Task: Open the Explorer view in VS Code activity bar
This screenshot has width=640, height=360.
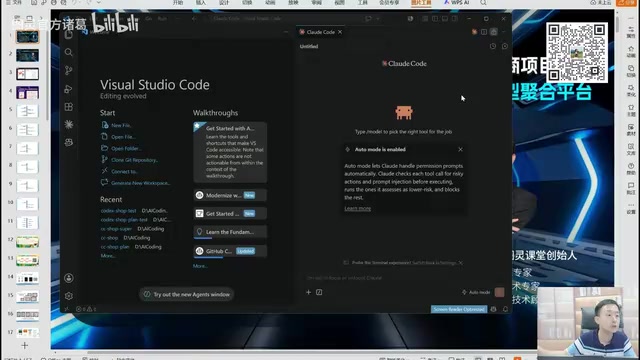Action: [x=69, y=35]
